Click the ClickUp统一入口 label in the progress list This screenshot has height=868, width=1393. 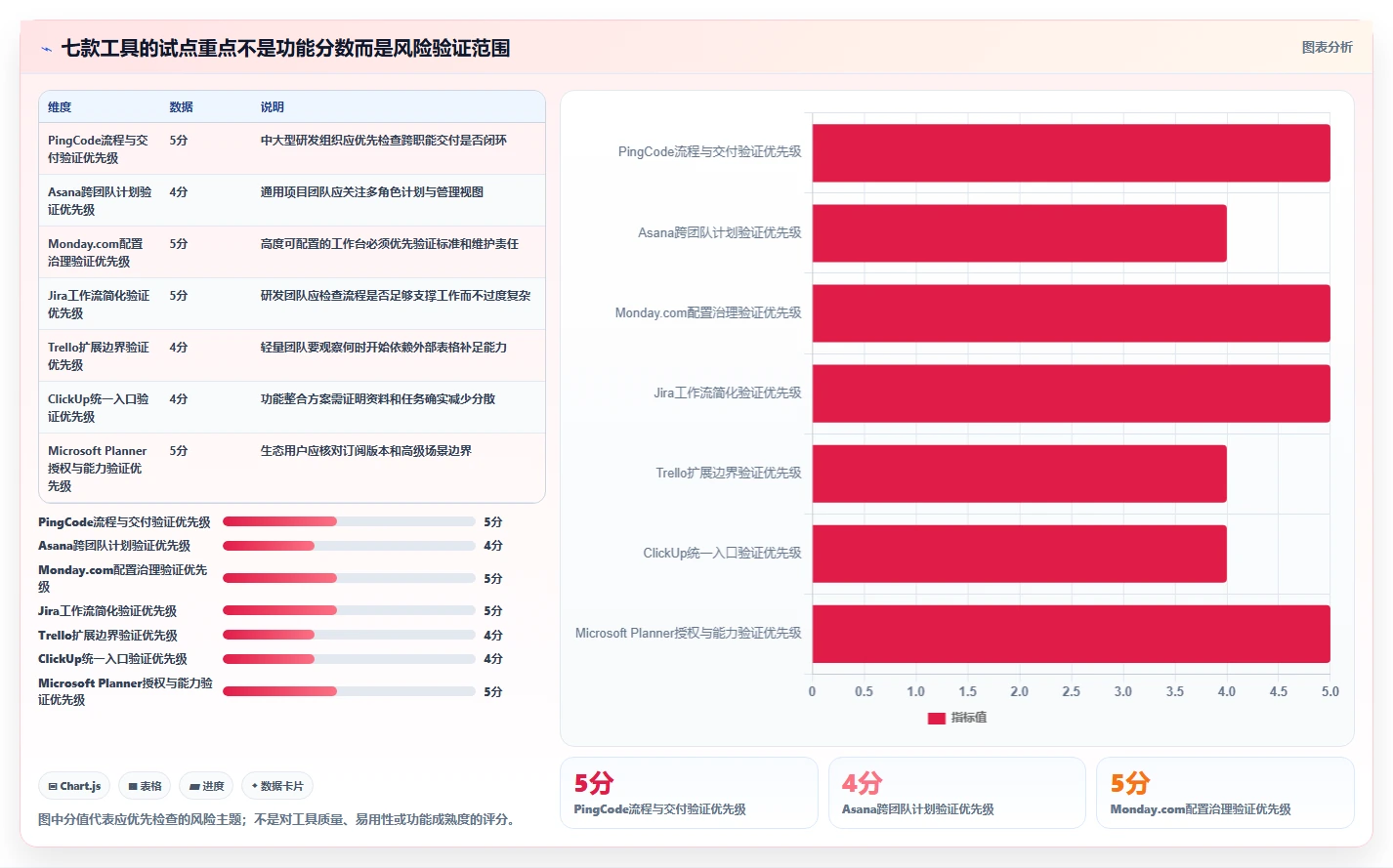[x=112, y=659]
